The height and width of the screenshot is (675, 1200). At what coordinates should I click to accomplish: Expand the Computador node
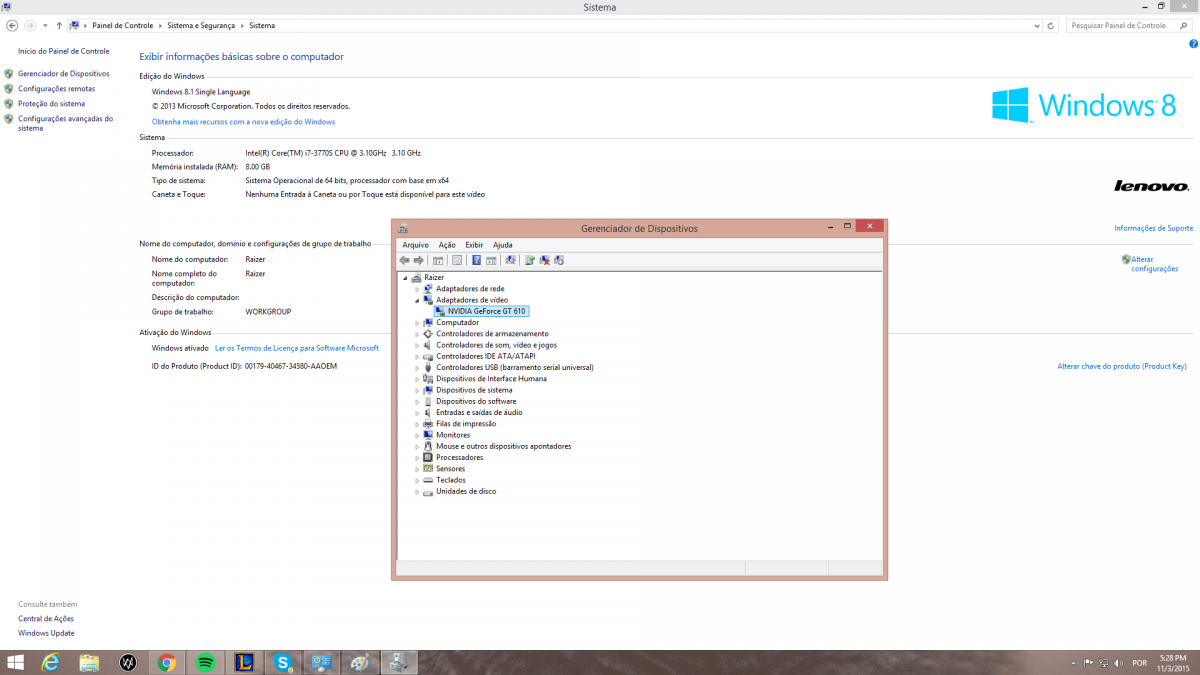417,323
